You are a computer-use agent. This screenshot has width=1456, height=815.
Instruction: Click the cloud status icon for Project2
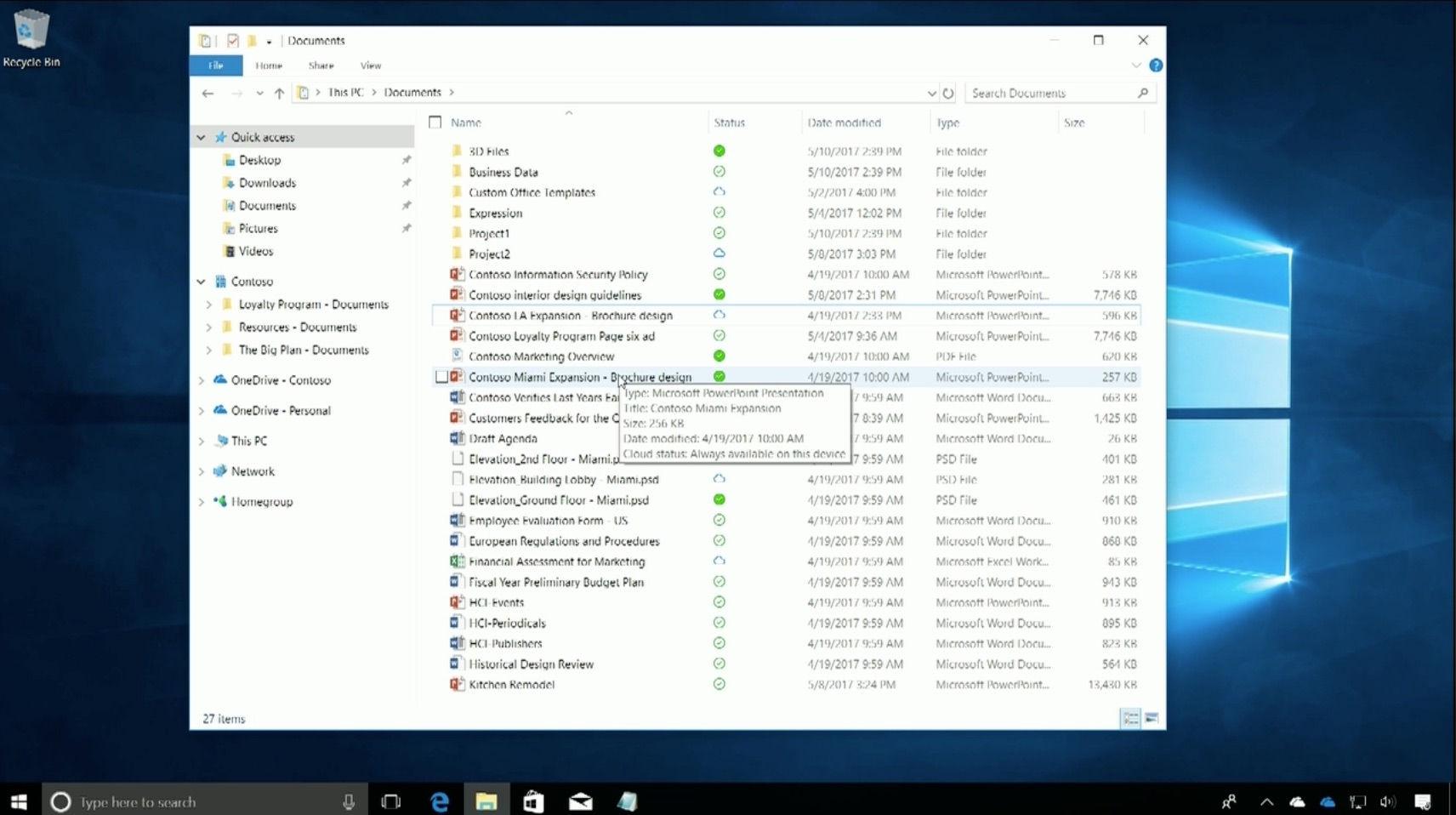point(719,254)
